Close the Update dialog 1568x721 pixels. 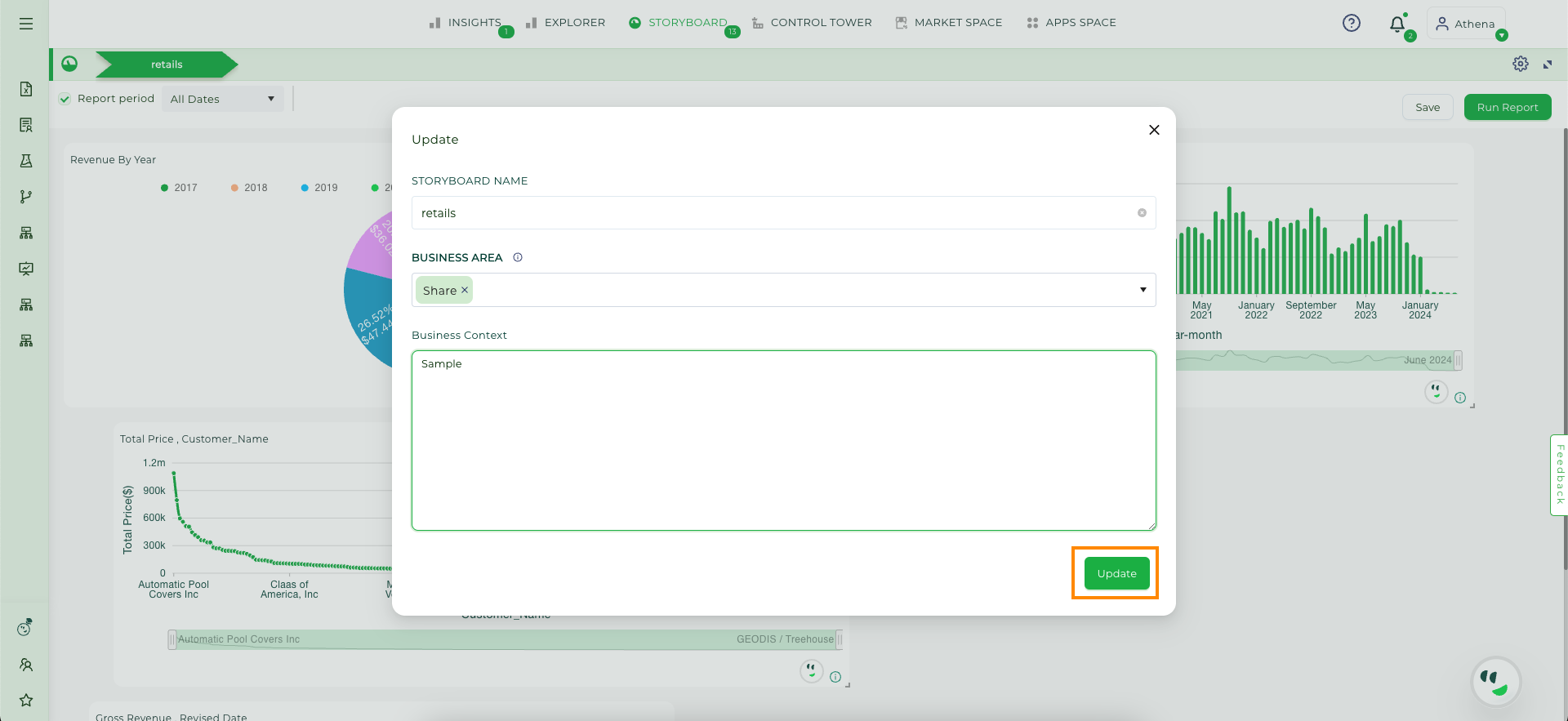[x=1154, y=130]
